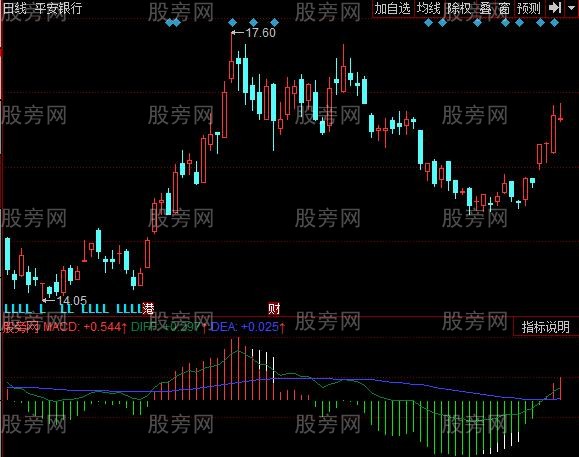Expand the top-right dropdown triangle
The width and height of the screenshot is (579, 457).
coord(572,7)
